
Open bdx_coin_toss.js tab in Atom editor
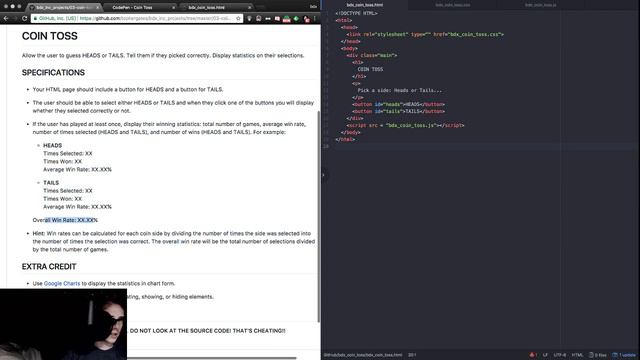(540, 5)
